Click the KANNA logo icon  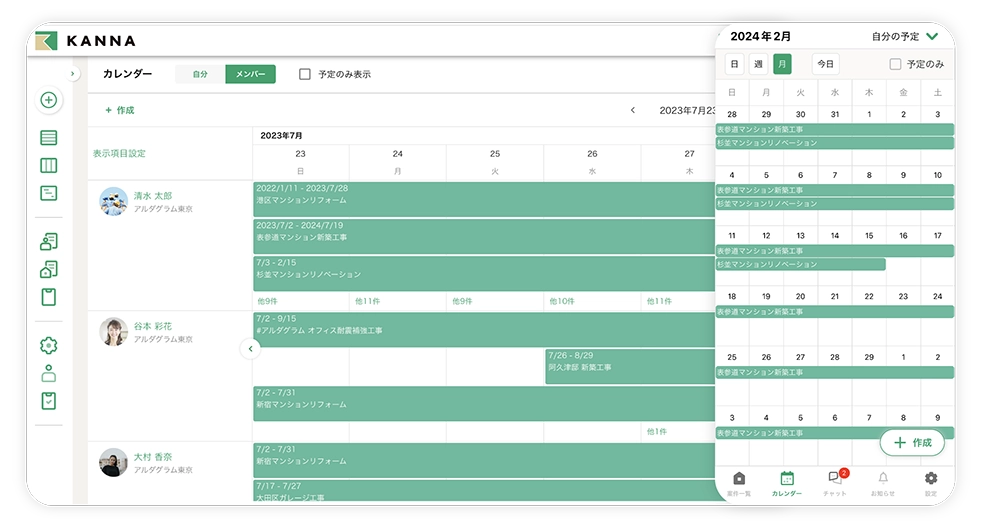click(x=46, y=41)
